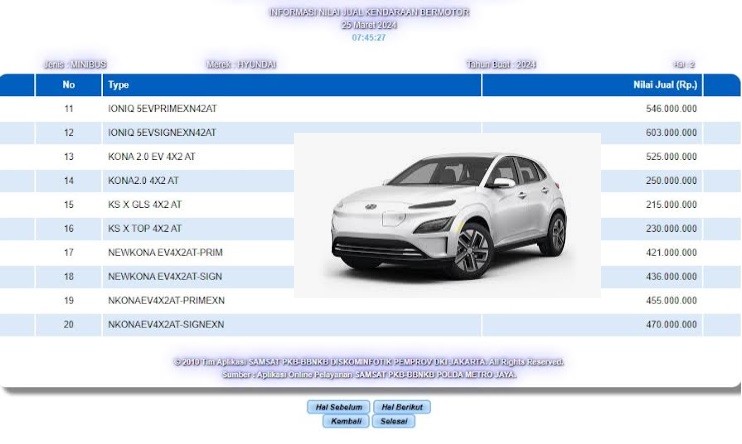Click the IONIQ 5EVSIGNEXN42AT type cell
742x444 pixels.
click(x=161, y=133)
